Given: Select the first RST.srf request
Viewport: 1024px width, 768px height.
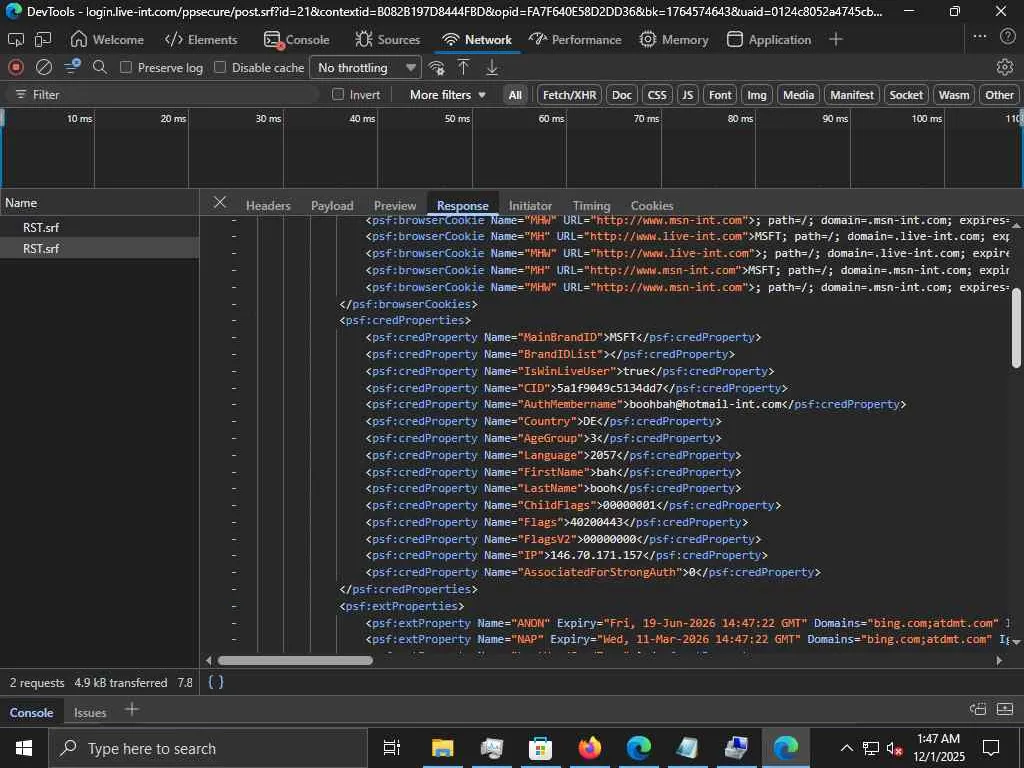Looking at the screenshot, I should click(41, 227).
